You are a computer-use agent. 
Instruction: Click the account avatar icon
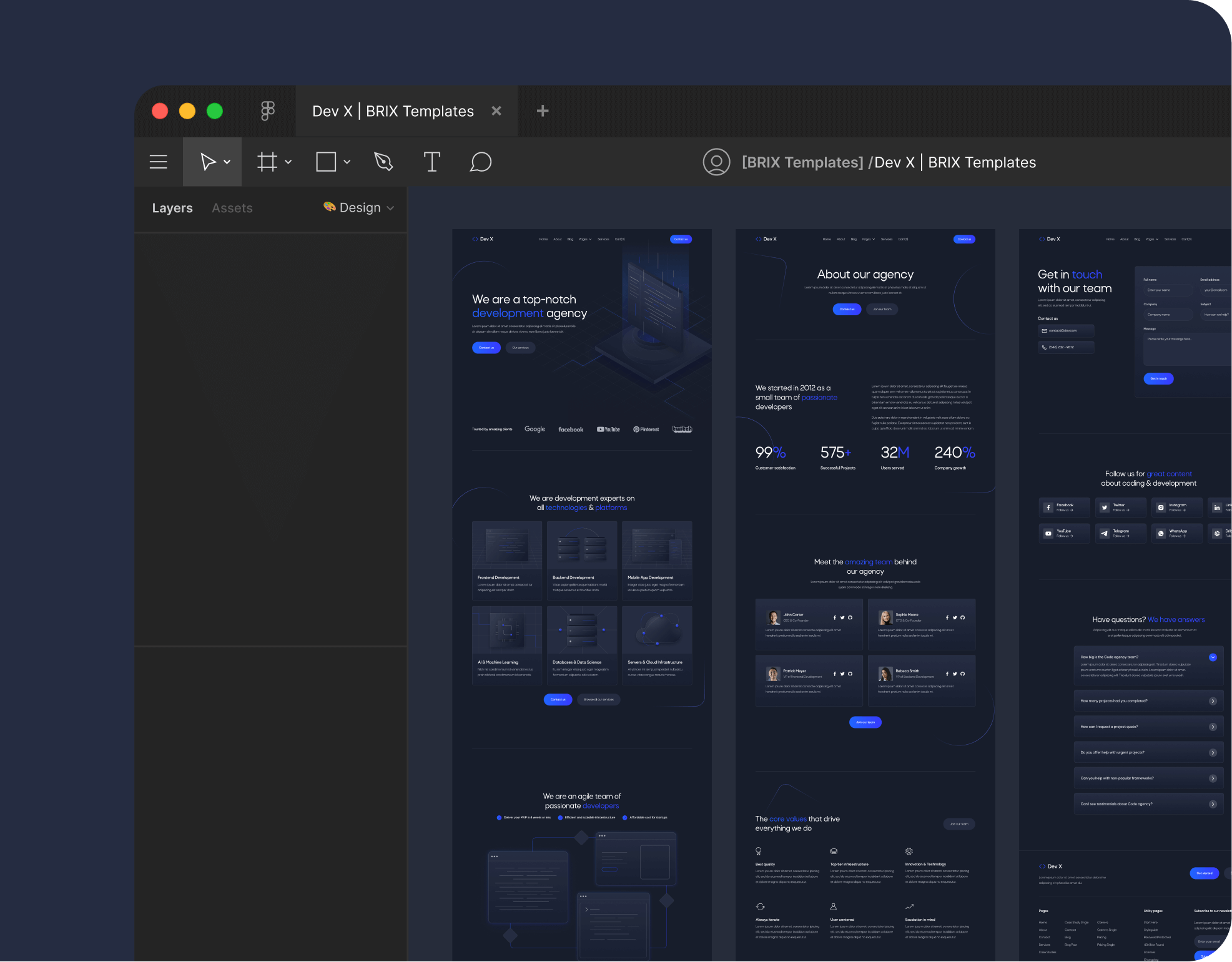(716, 162)
